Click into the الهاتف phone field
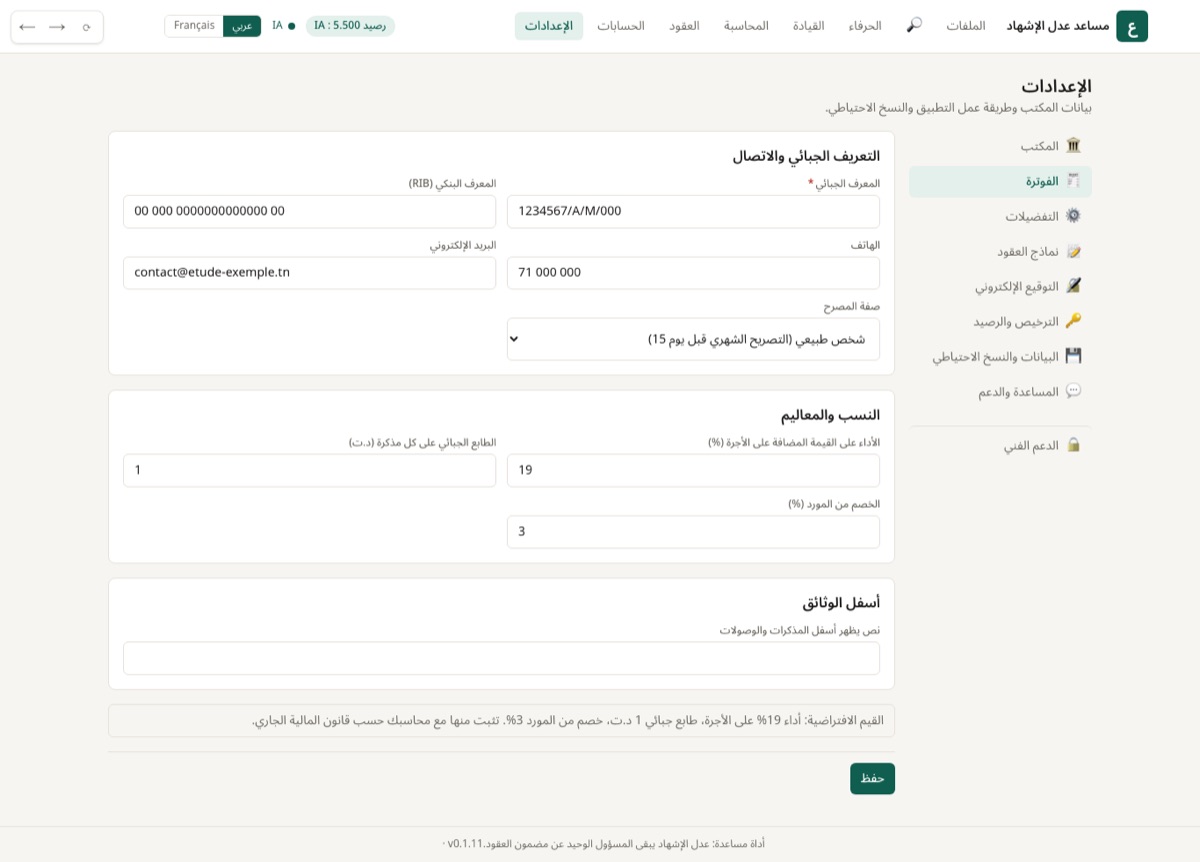 point(693,273)
